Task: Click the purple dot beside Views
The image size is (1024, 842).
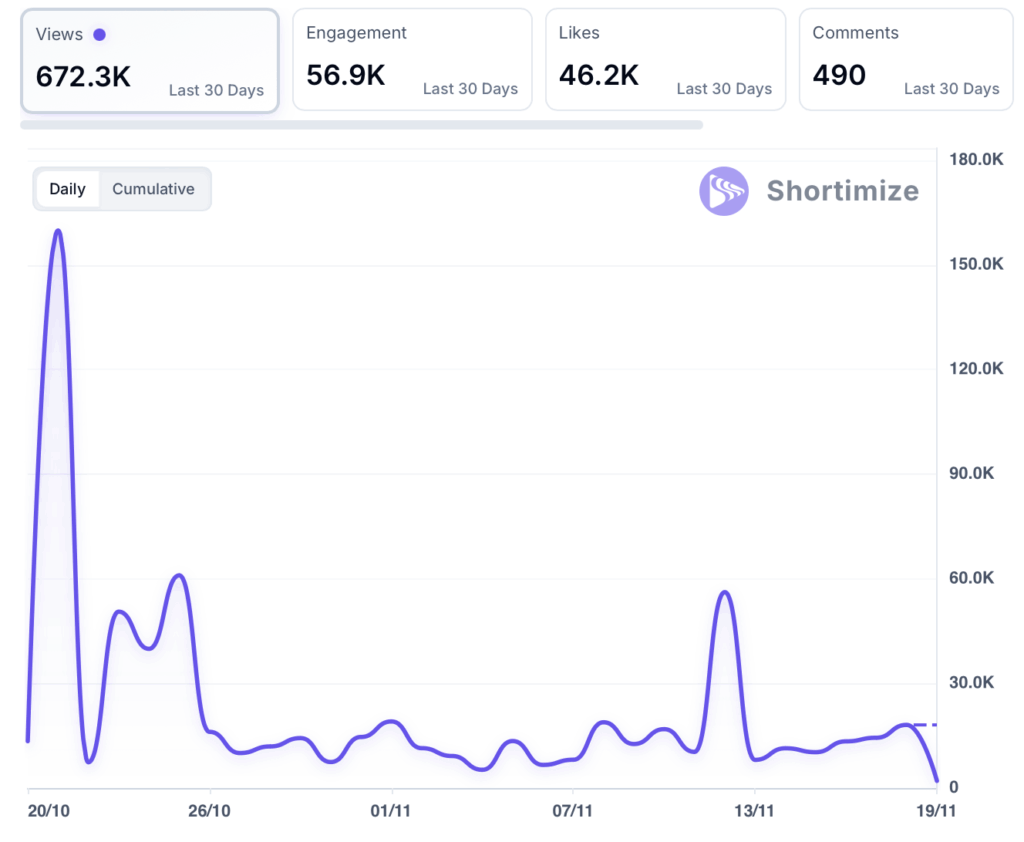Action: click(x=99, y=35)
